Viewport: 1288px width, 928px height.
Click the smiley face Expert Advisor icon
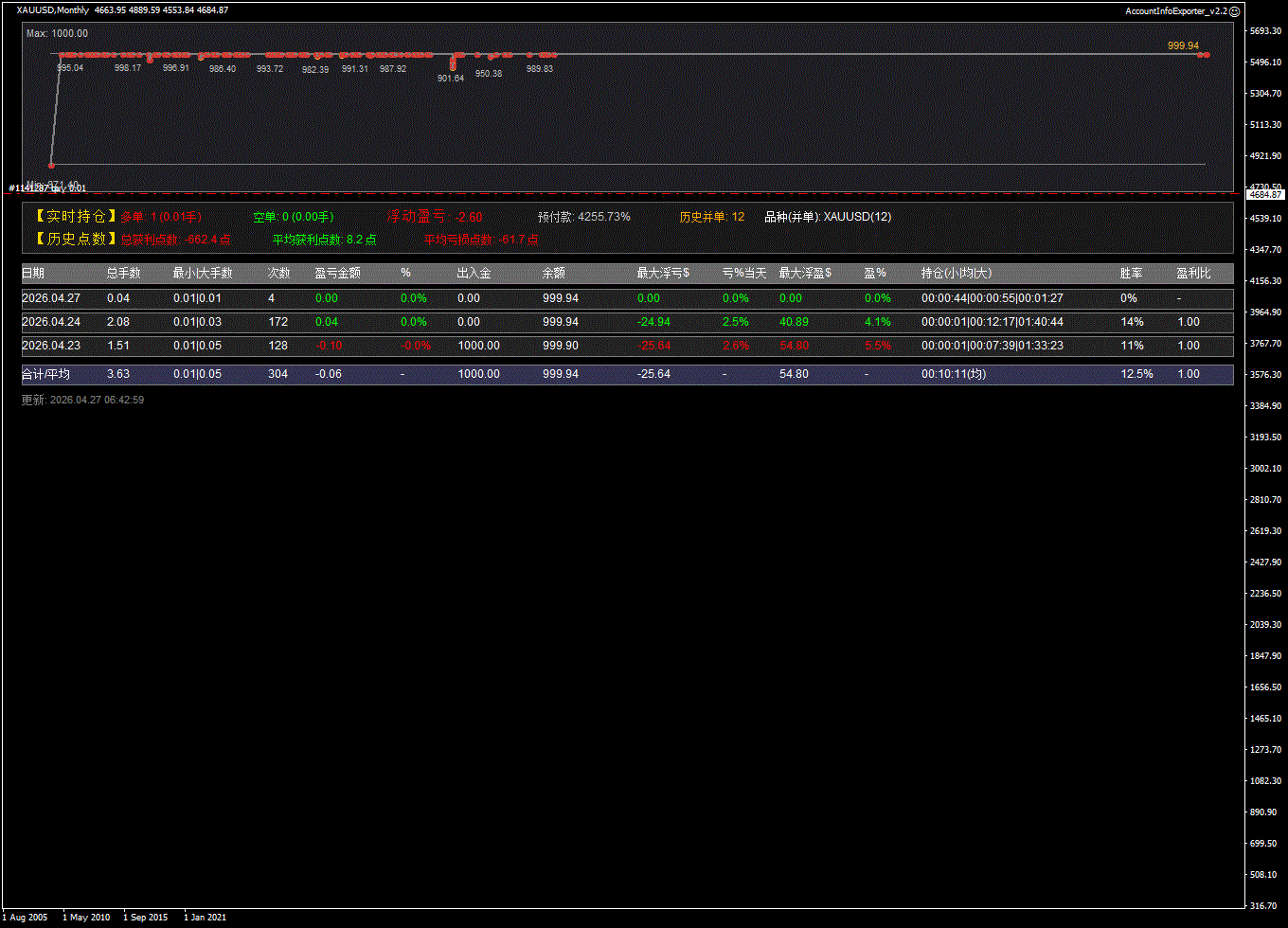pyautogui.click(x=1234, y=10)
